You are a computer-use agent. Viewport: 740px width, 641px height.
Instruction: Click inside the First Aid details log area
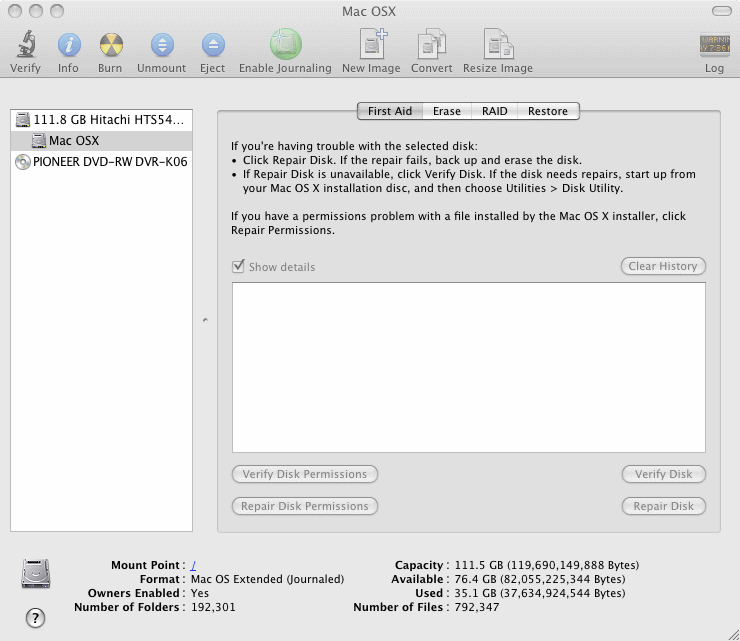[469, 367]
